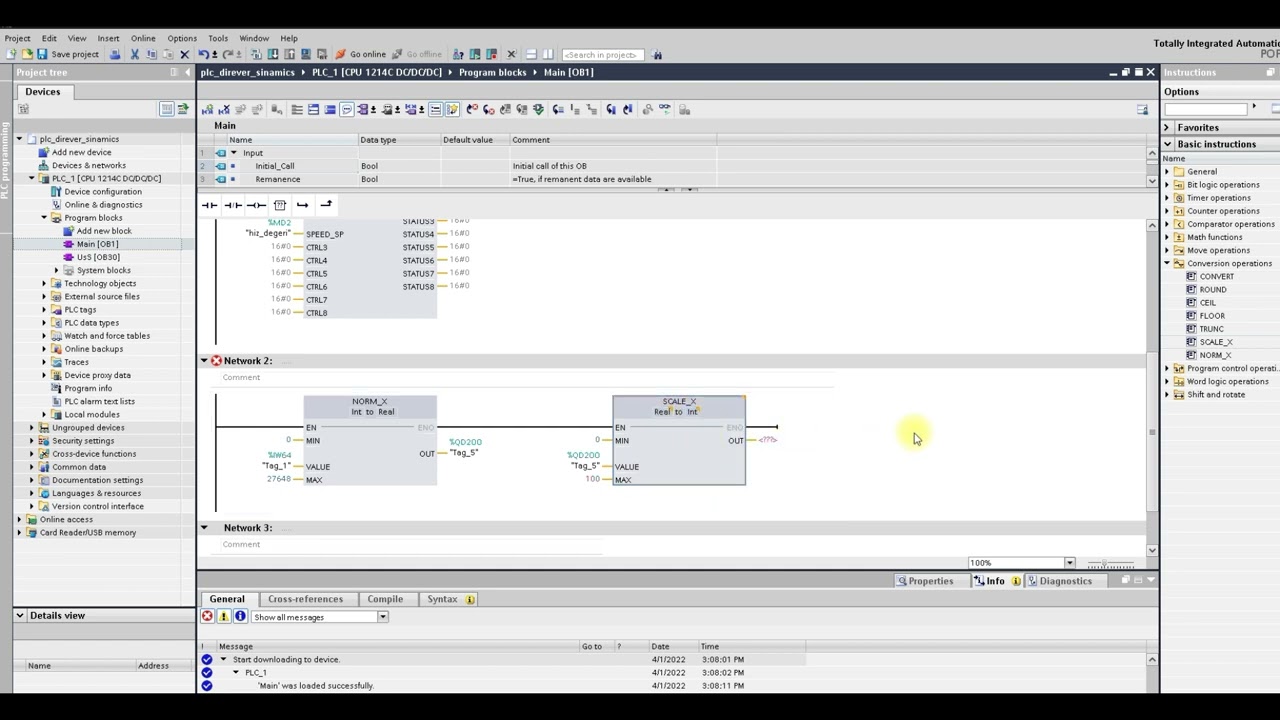Click Add new device in tree
Screen dimensions: 1280x720
(x=81, y=152)
